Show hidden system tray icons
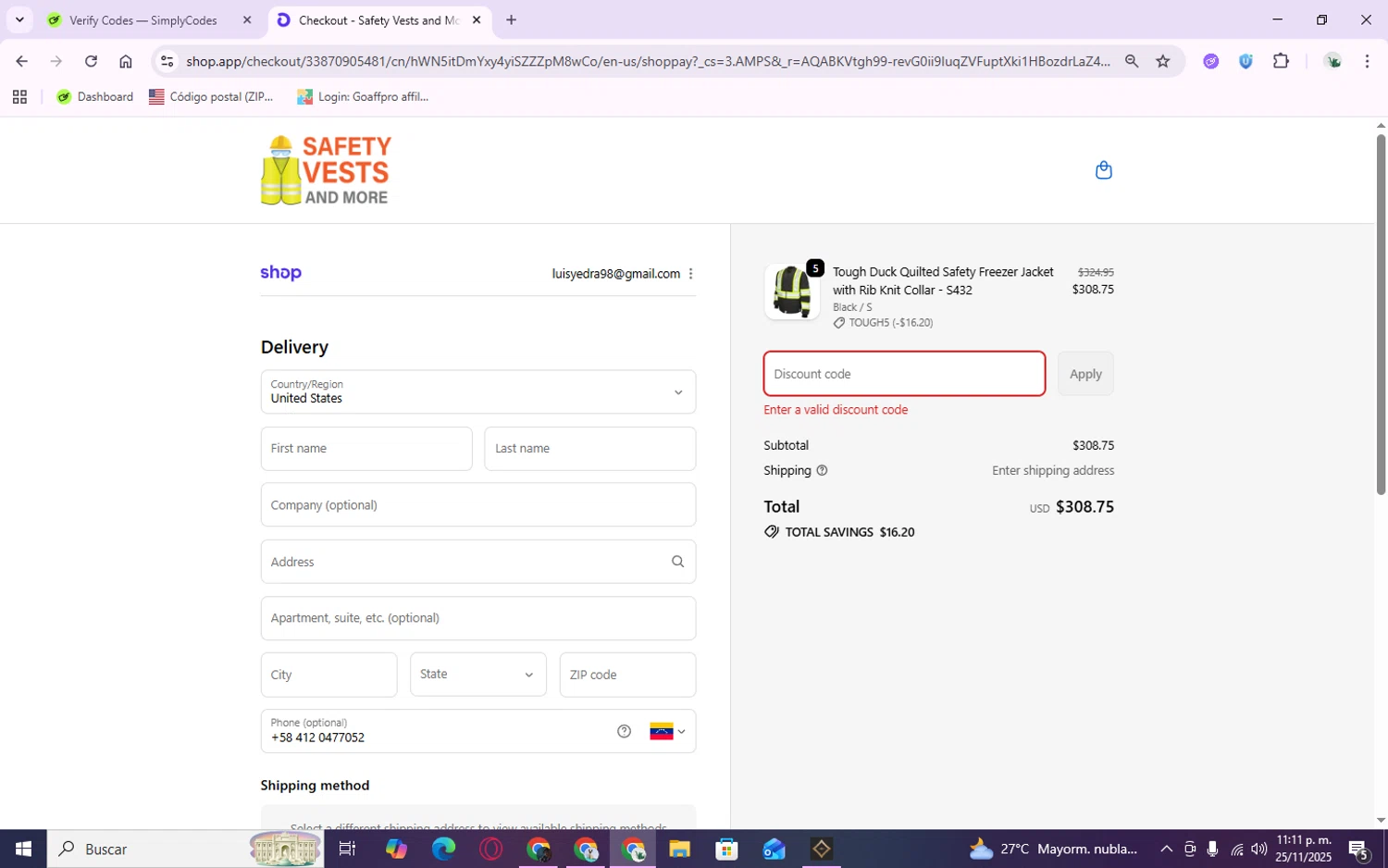The height and width of the screenshot is (868, 1388). (1166, 849)
